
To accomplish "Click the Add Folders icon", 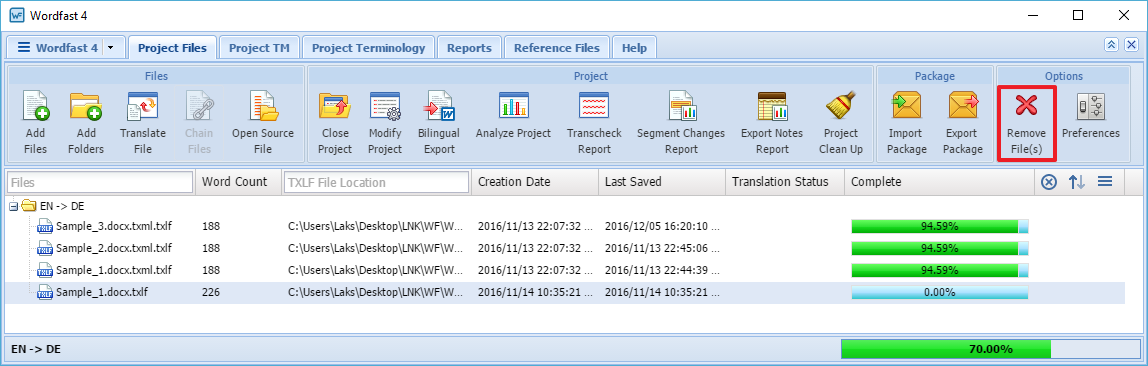I will [86, 106].
